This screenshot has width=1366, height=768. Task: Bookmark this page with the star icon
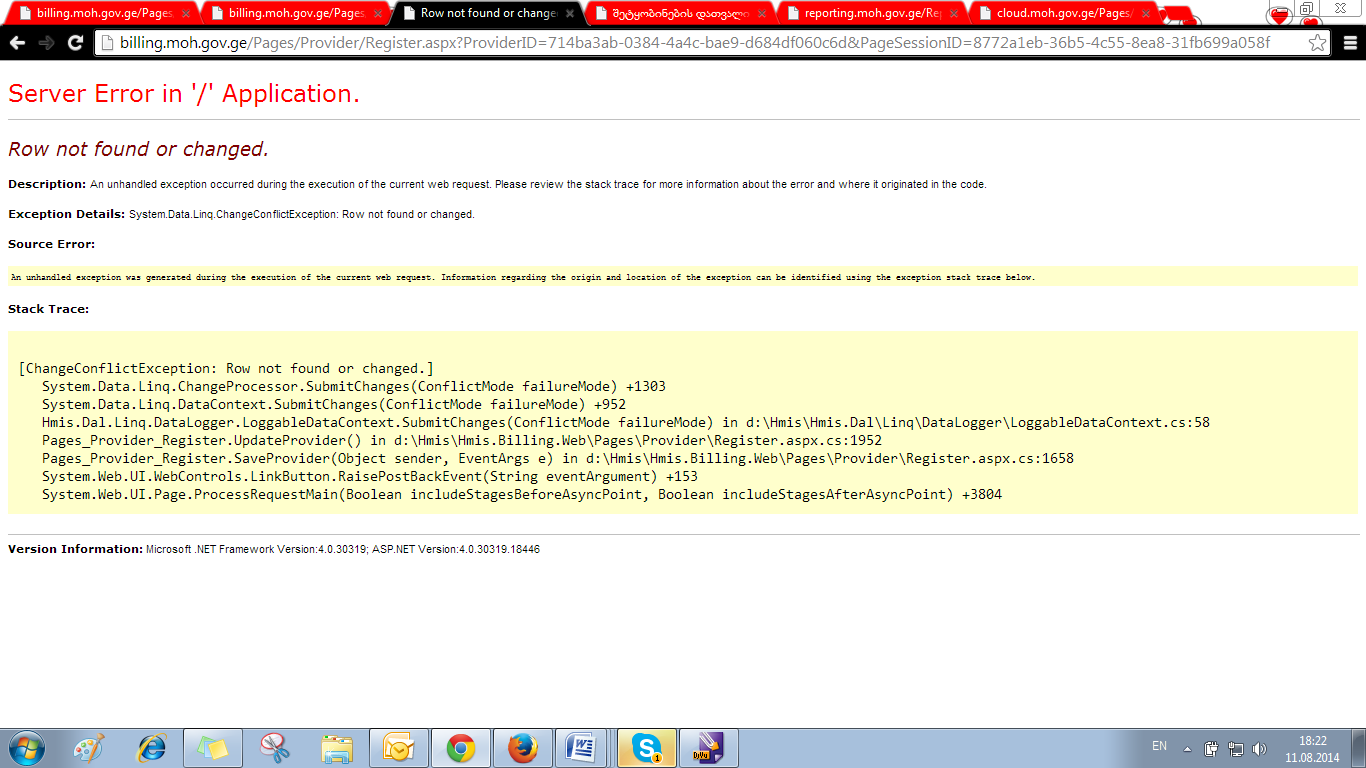point(1317,43)
